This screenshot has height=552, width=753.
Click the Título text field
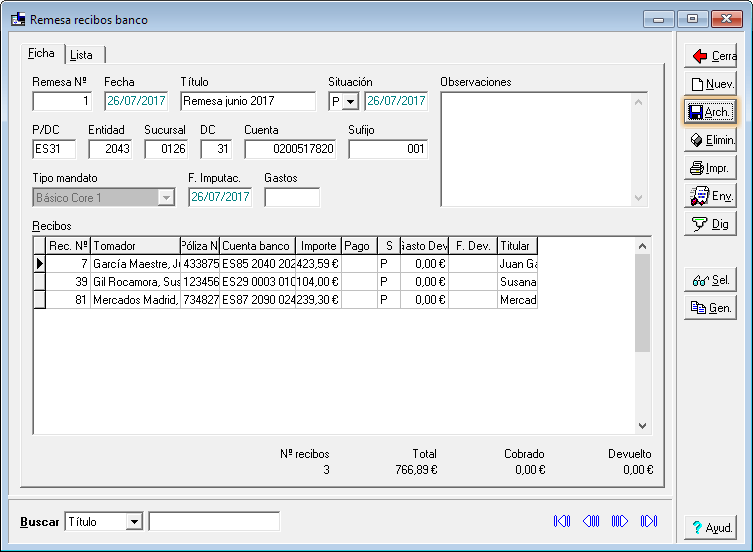pos(248,101)
